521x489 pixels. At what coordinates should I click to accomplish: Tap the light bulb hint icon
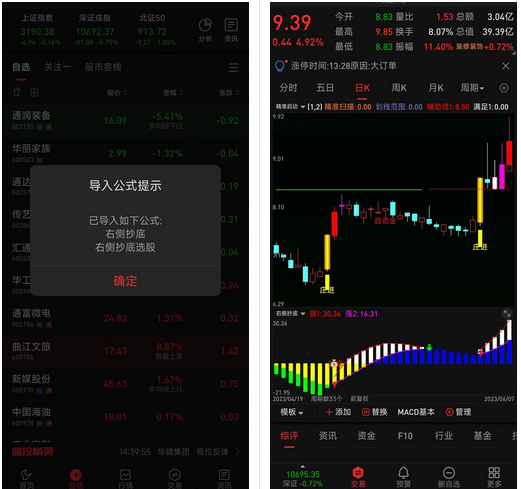tap(280, 66)
